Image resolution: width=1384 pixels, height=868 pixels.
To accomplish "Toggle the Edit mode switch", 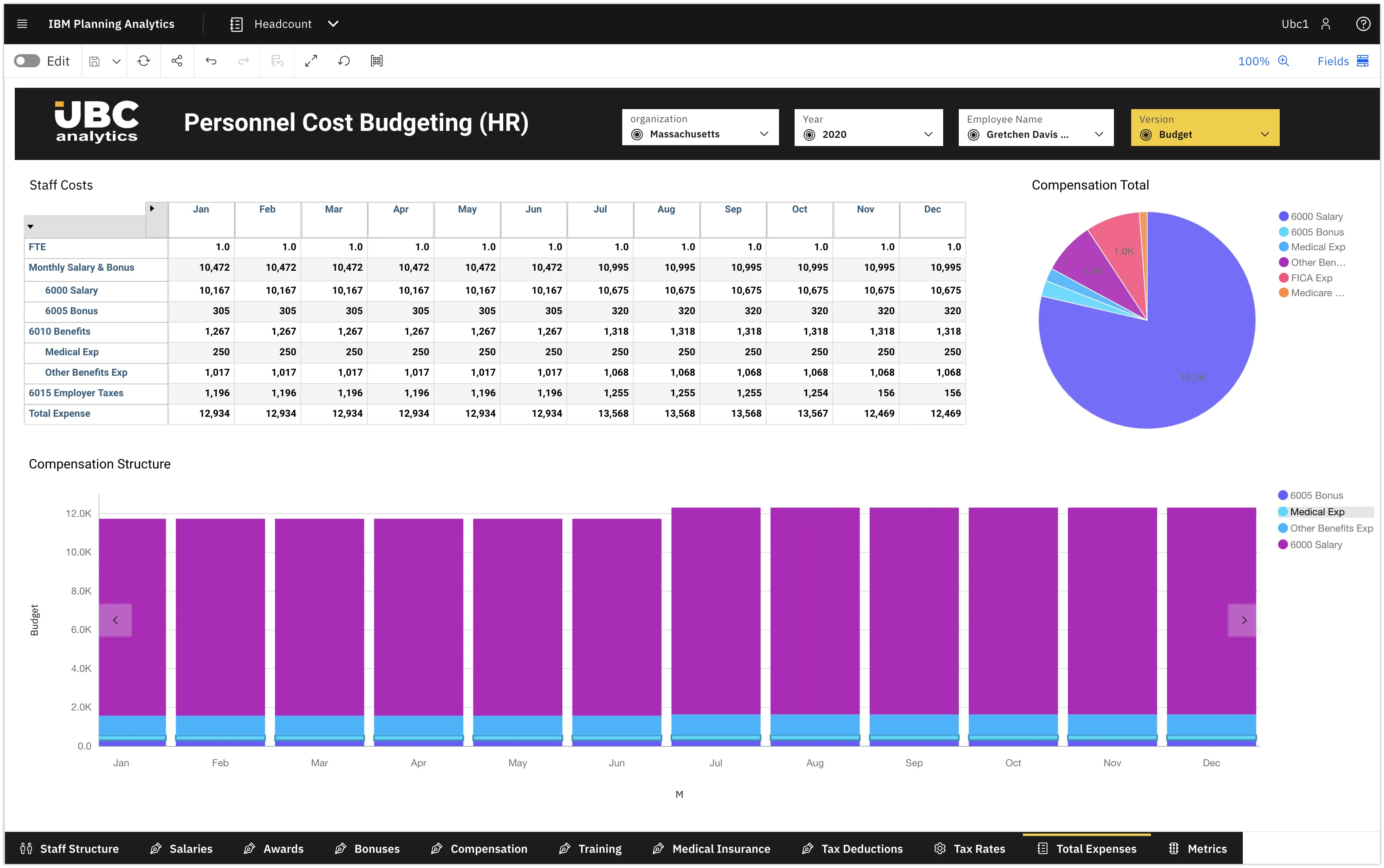I will pos(27,61).
